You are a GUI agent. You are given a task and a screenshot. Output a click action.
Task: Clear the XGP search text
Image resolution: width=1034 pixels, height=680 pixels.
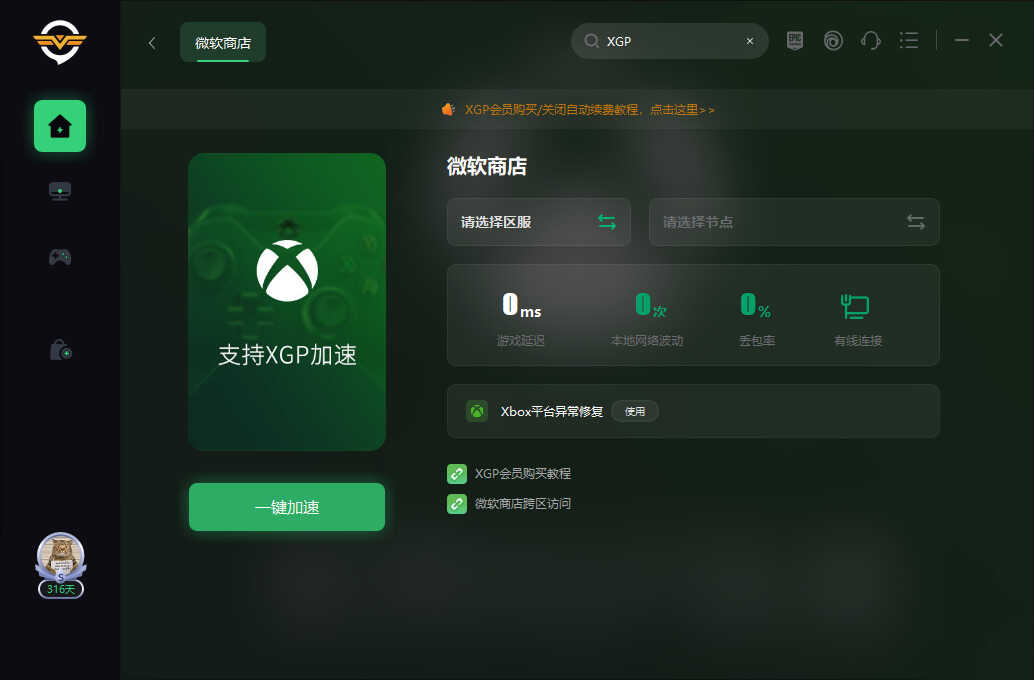pos(750,41)
